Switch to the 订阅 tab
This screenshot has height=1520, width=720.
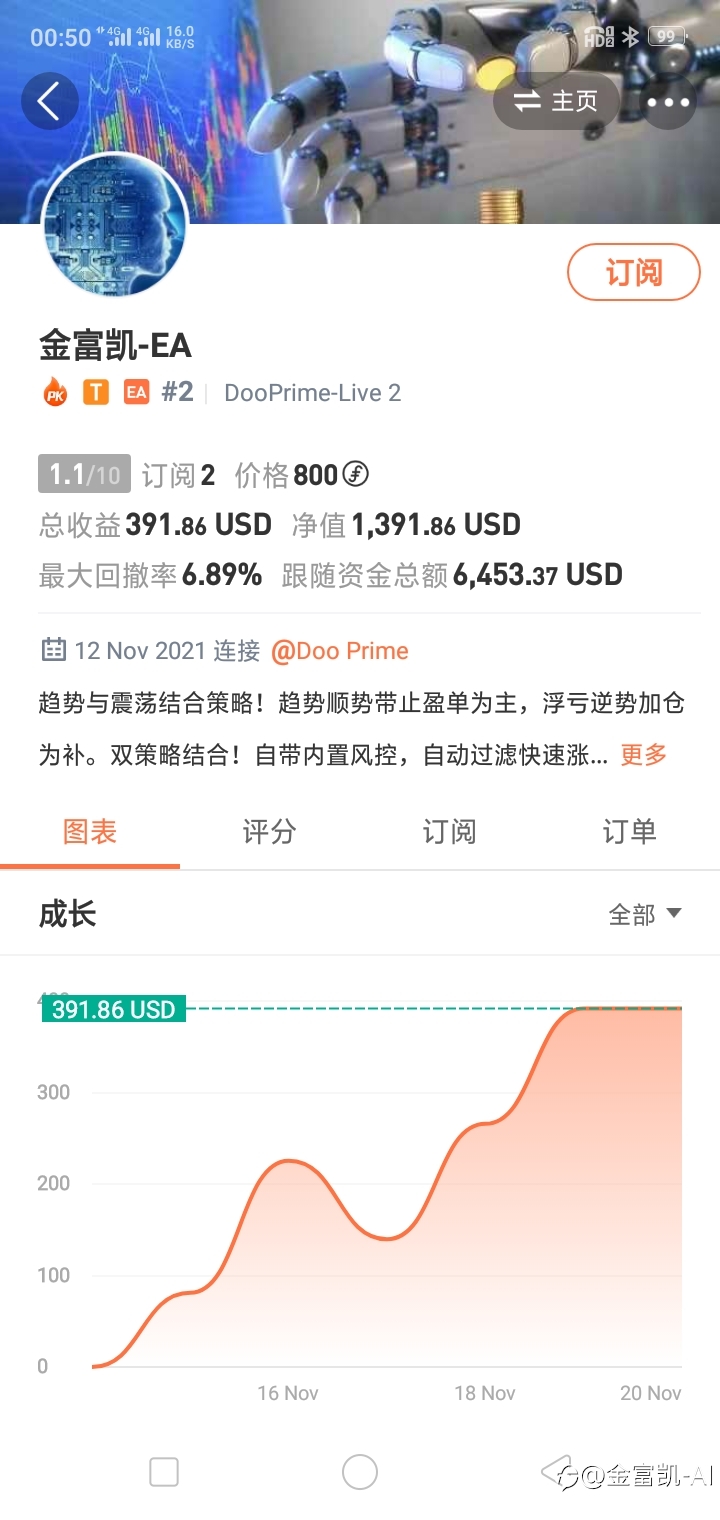[449, 831]
